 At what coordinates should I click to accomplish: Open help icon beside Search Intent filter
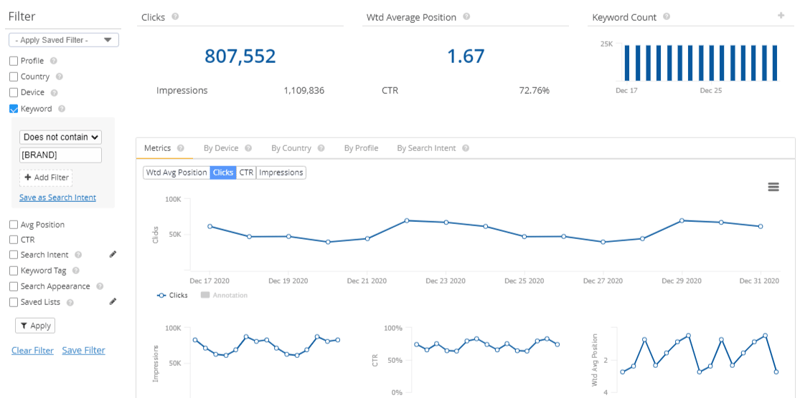point(78,255)
